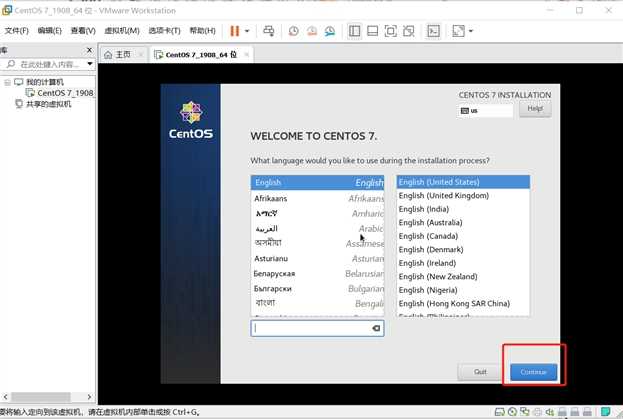Revert the VM to its previous snapshot

312,31
